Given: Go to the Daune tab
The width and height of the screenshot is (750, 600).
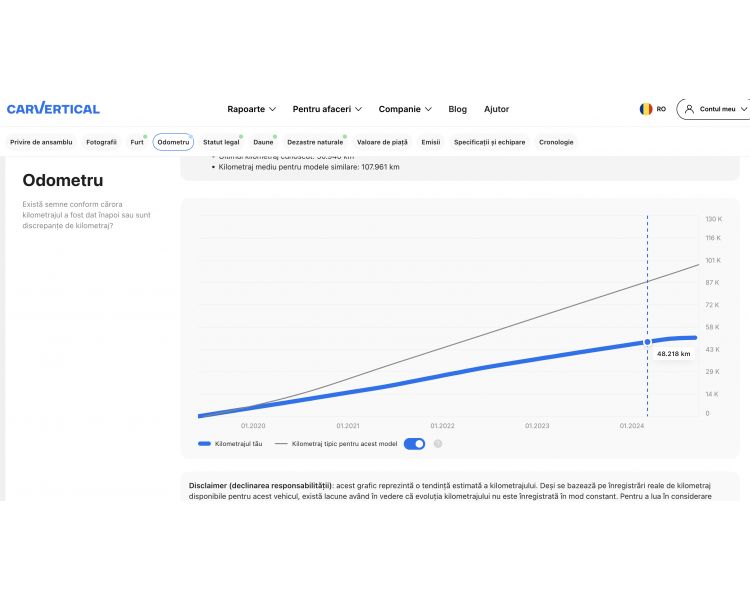Looking at the screenshot, I should [x=263, y=142].
